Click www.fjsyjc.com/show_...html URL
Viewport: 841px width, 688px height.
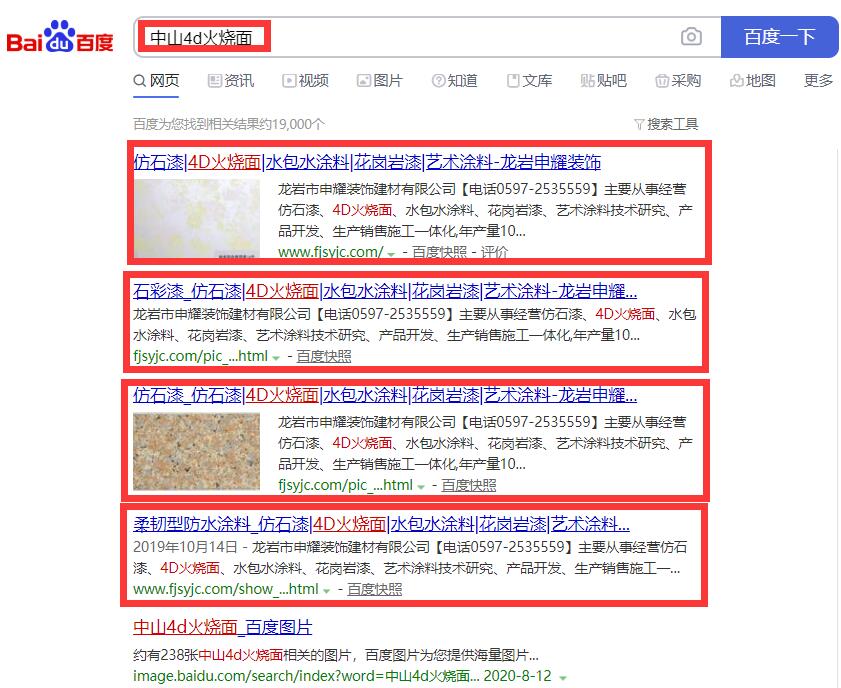(x=226, y=589)
